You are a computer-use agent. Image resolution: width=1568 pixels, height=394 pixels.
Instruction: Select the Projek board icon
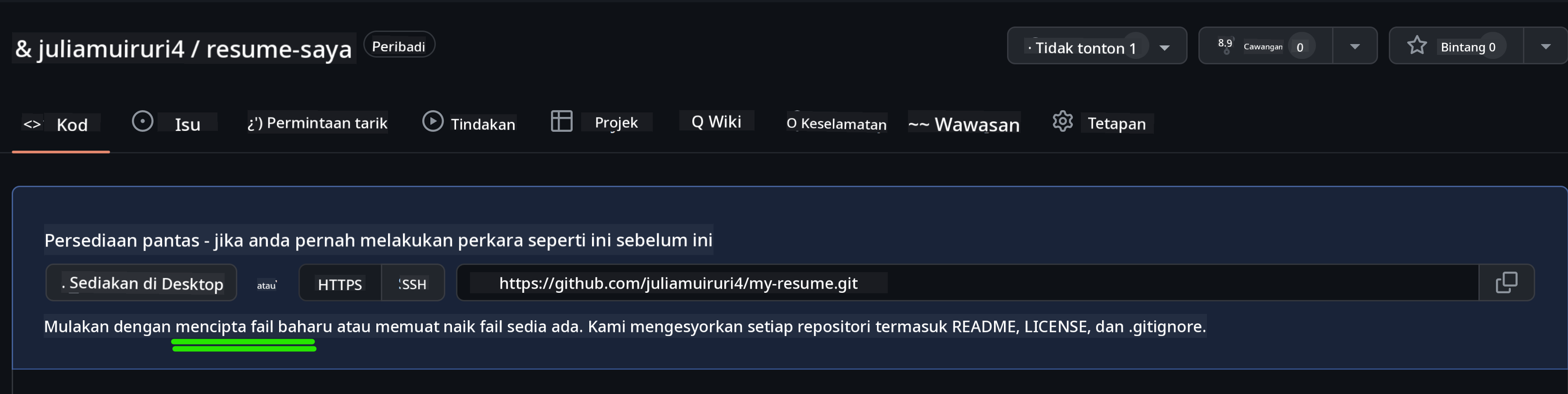[562, 121]
